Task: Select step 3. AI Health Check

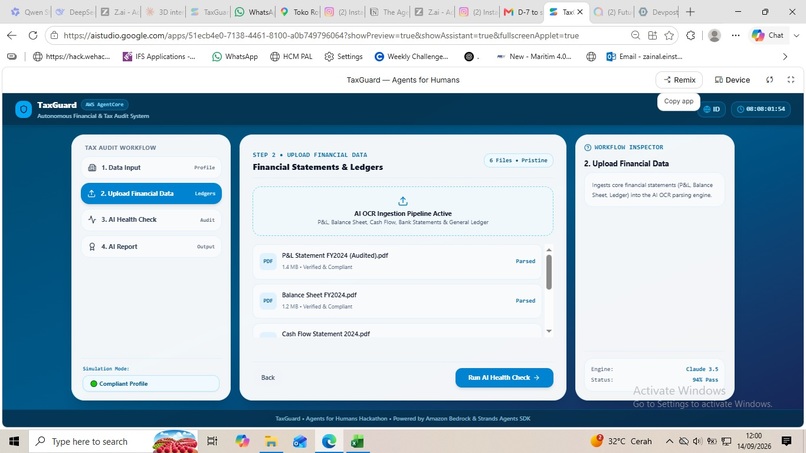Action: point(151,220)
